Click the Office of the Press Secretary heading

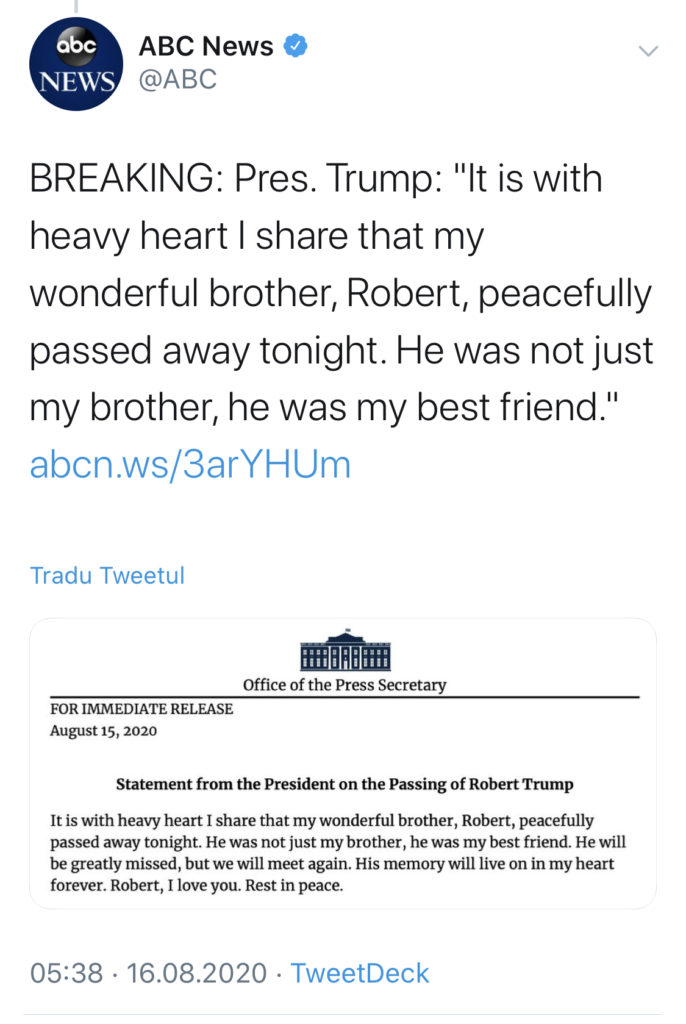[x=345, y=685]
